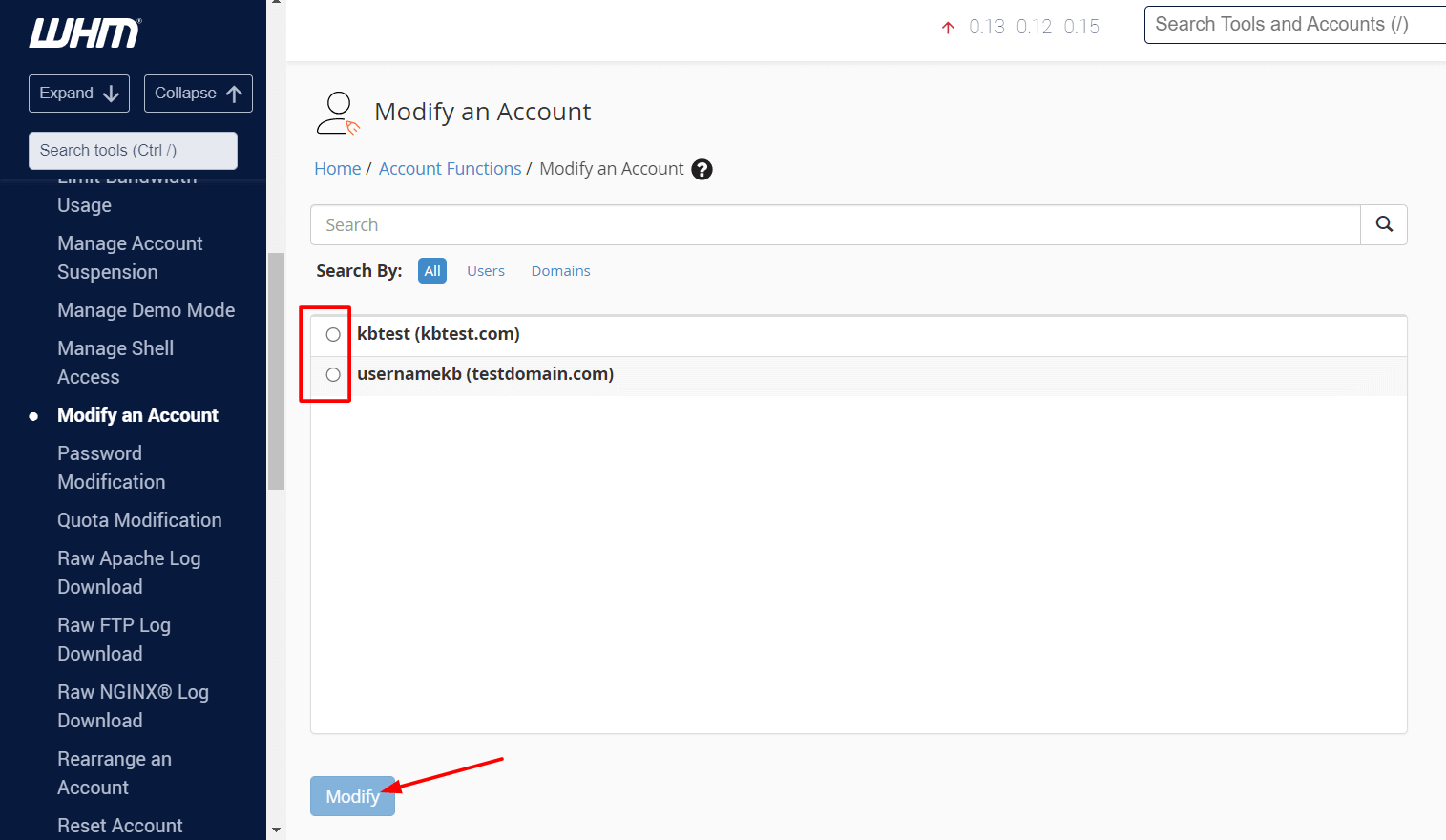1446x840 pixels.
Task: Open Manage Shell Access from the sidebar
Action: click(x=115, y=362)
